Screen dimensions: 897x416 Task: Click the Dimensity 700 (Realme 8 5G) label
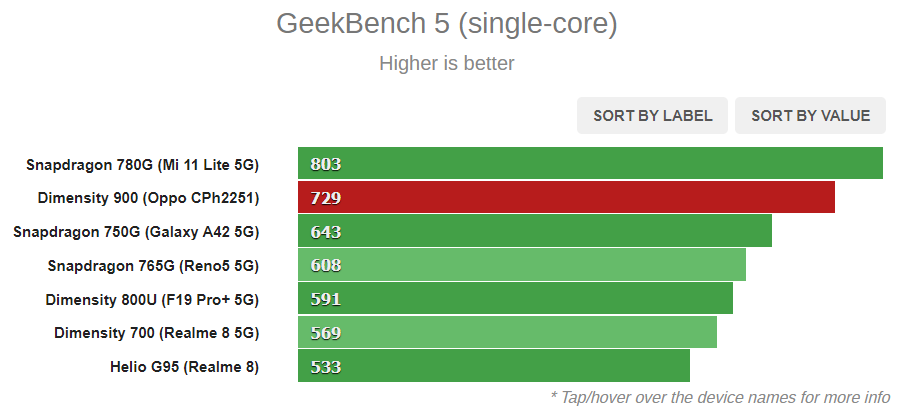coord(156,333)
